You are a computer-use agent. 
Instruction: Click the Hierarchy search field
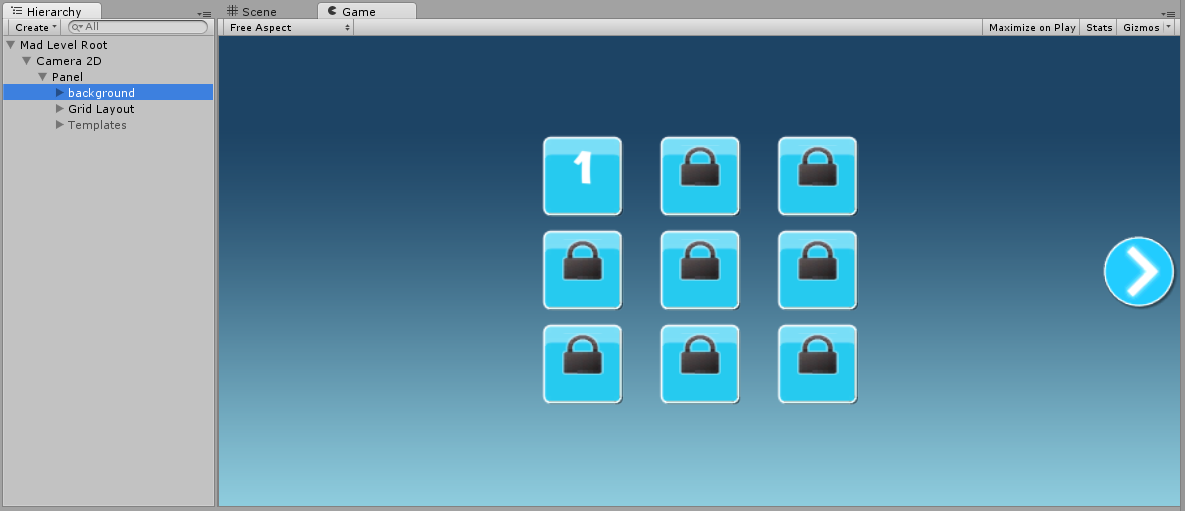pos(142,28)
